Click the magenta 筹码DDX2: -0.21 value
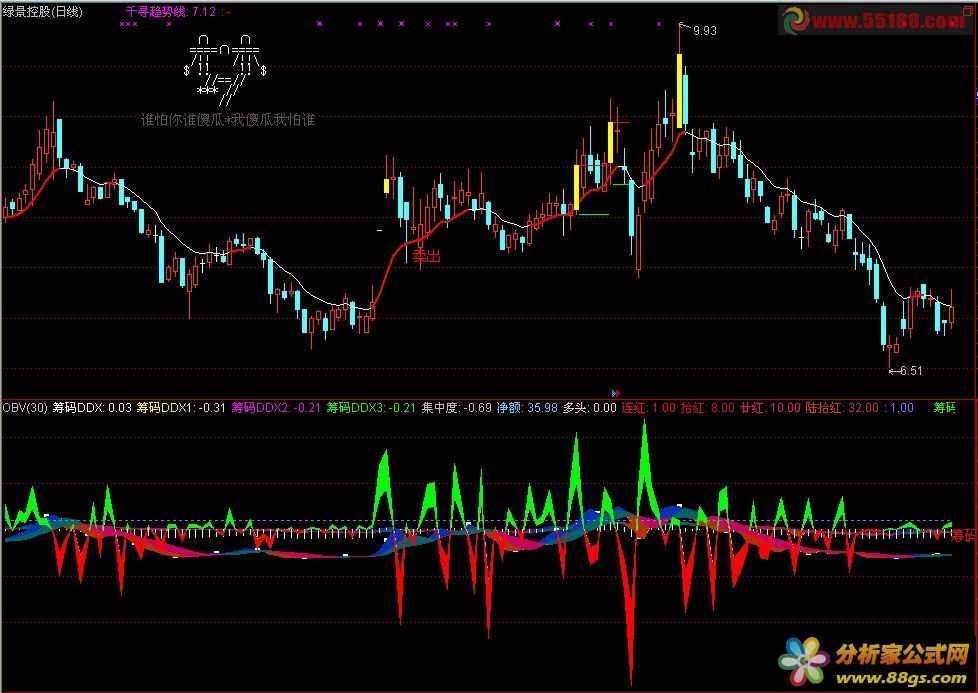 276,408
